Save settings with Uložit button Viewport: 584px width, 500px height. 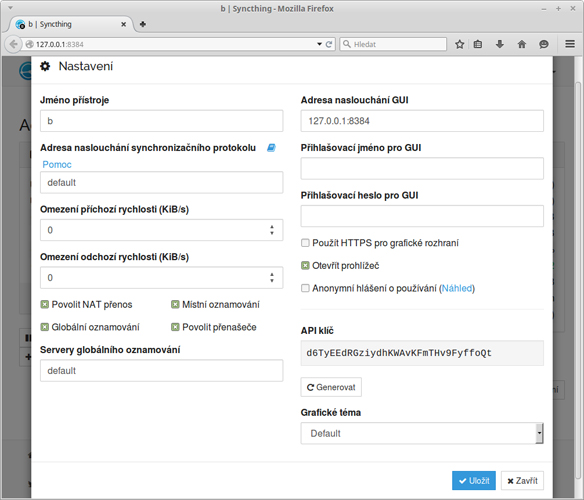(474, 481)
